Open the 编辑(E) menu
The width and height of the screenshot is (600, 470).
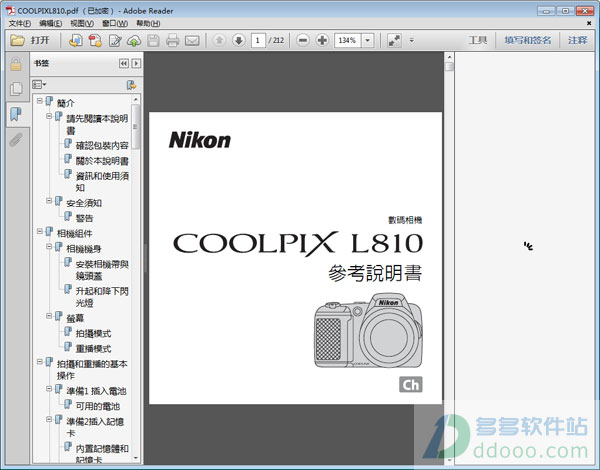click(51, 23)
